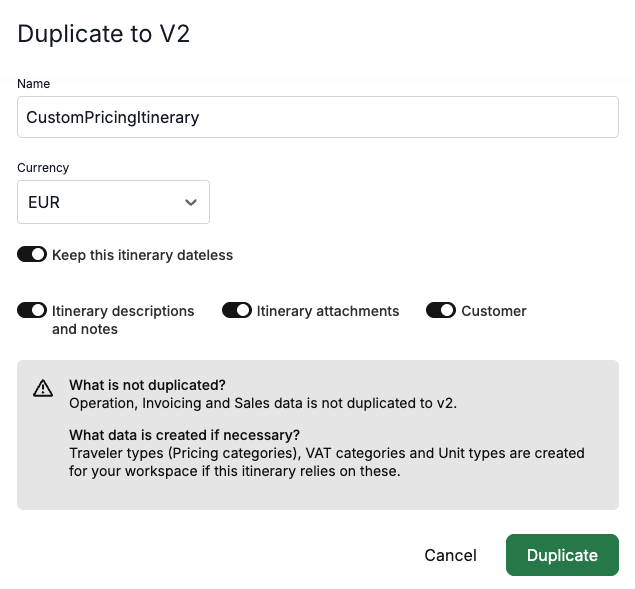
Task: Click 'What data is created if necessary?' heading
Action: pos(185,435)
